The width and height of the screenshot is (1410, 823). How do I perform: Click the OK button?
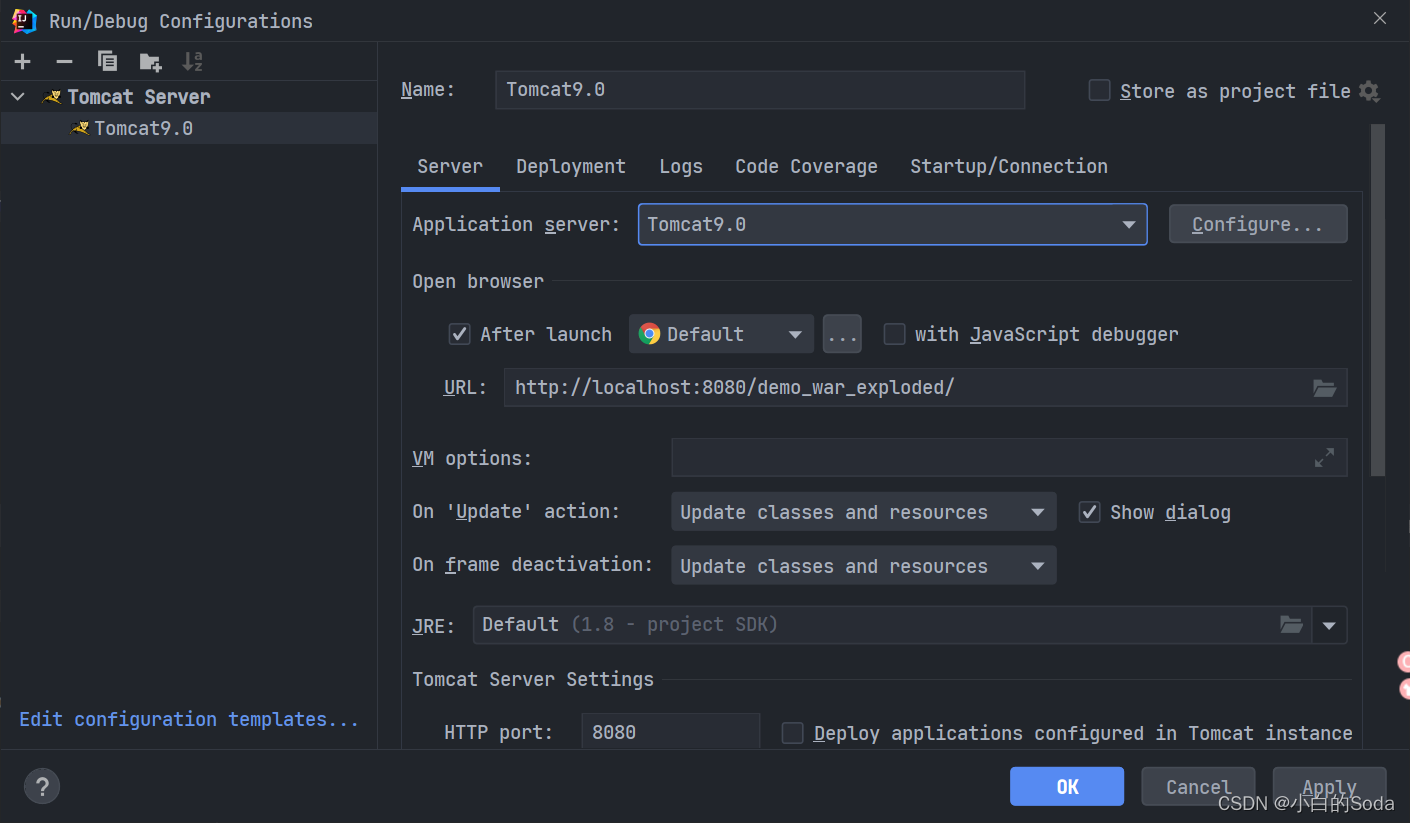(x=1067, y=786)
